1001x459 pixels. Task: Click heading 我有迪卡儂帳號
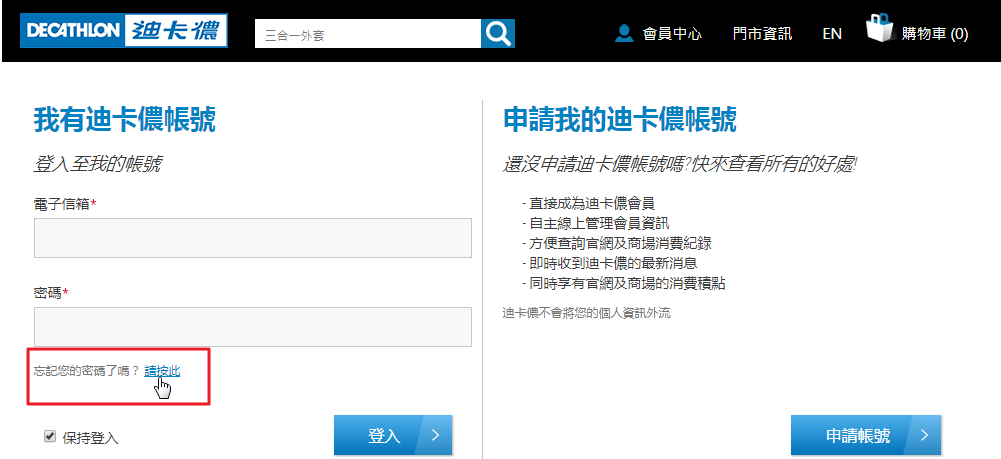coord(124,120)
